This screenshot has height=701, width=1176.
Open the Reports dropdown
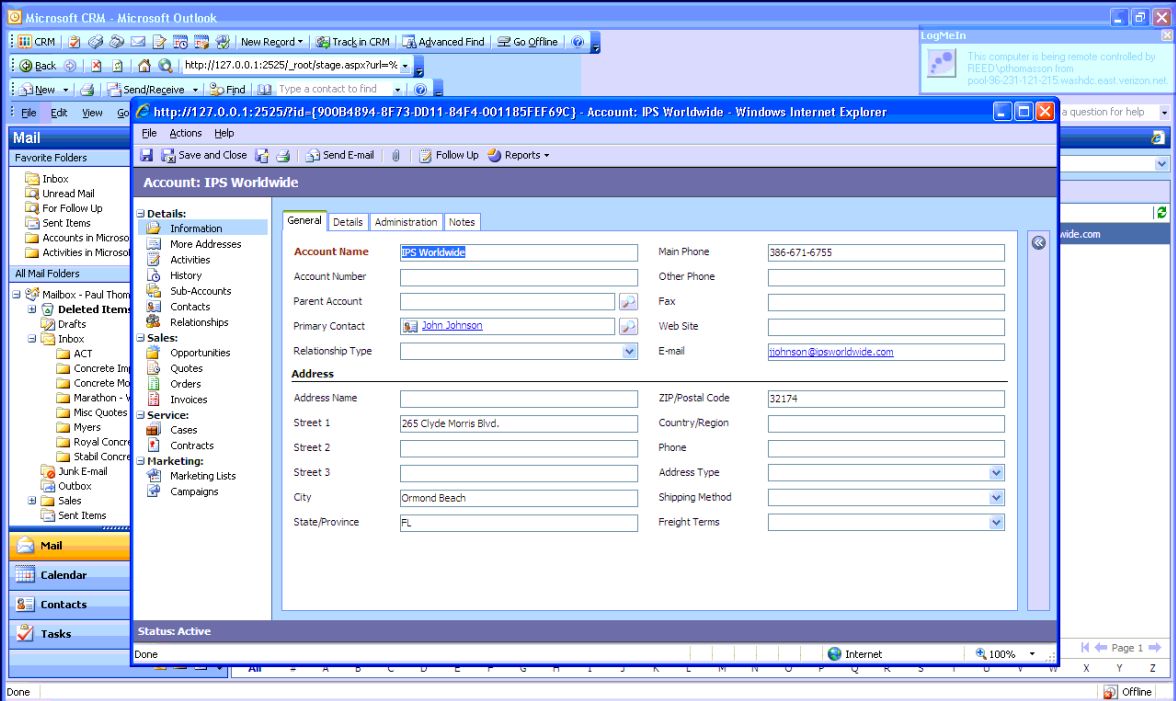click(518, 155)
